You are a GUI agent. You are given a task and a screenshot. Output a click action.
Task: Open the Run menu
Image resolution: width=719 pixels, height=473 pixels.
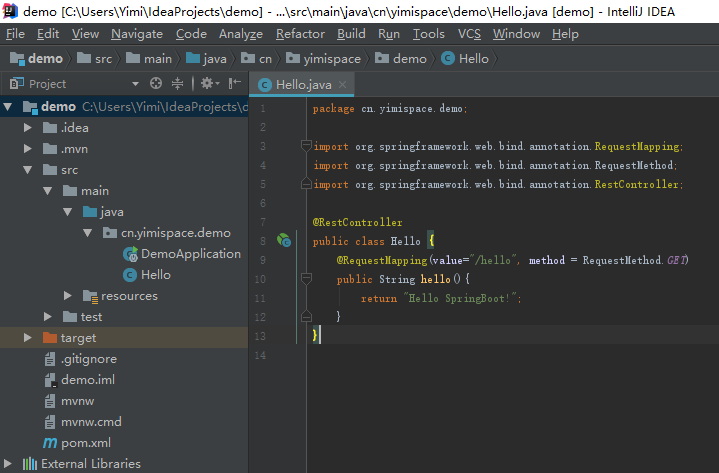click(389, 34)
